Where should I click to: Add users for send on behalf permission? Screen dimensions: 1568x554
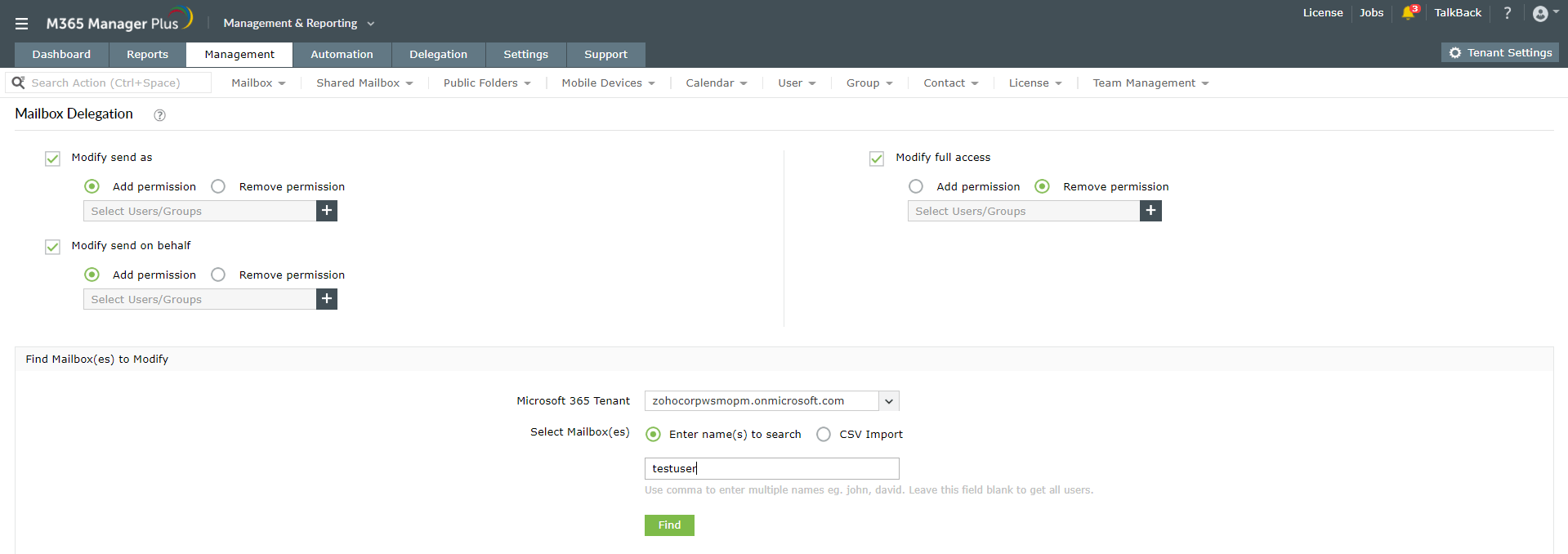click(327, 299)
